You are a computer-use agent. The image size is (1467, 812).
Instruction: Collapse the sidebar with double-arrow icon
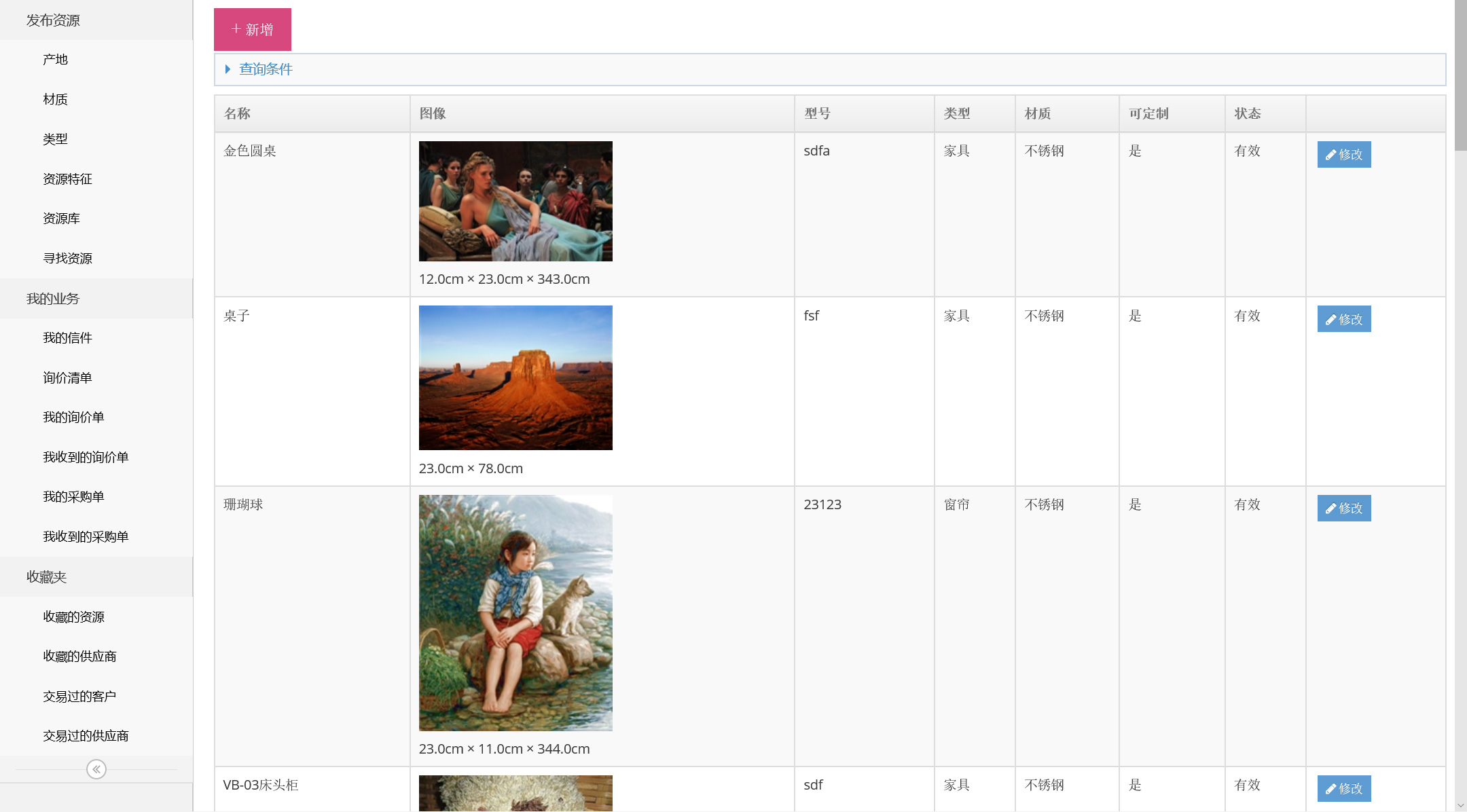point(96,769)
